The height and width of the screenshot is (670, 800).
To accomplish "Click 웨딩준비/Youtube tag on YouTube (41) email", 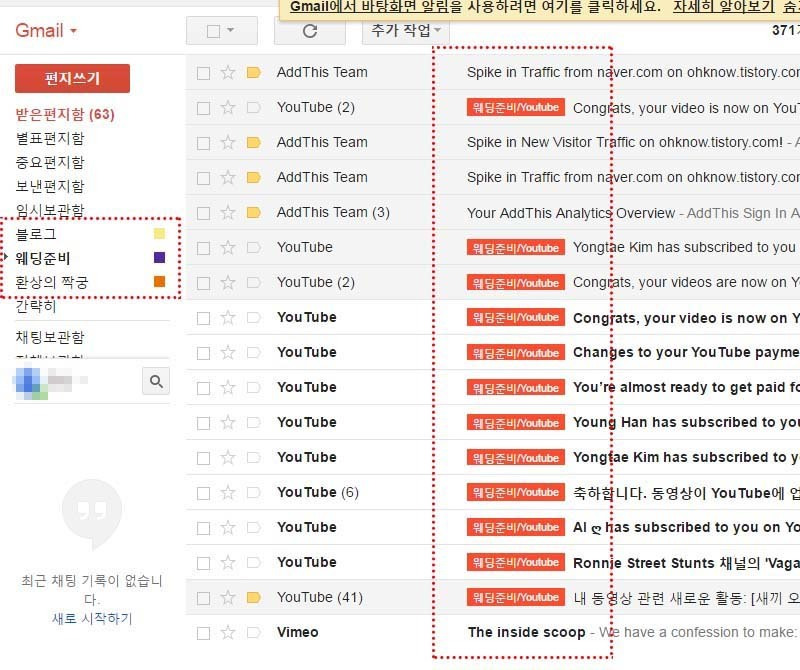I will point(516,597).
